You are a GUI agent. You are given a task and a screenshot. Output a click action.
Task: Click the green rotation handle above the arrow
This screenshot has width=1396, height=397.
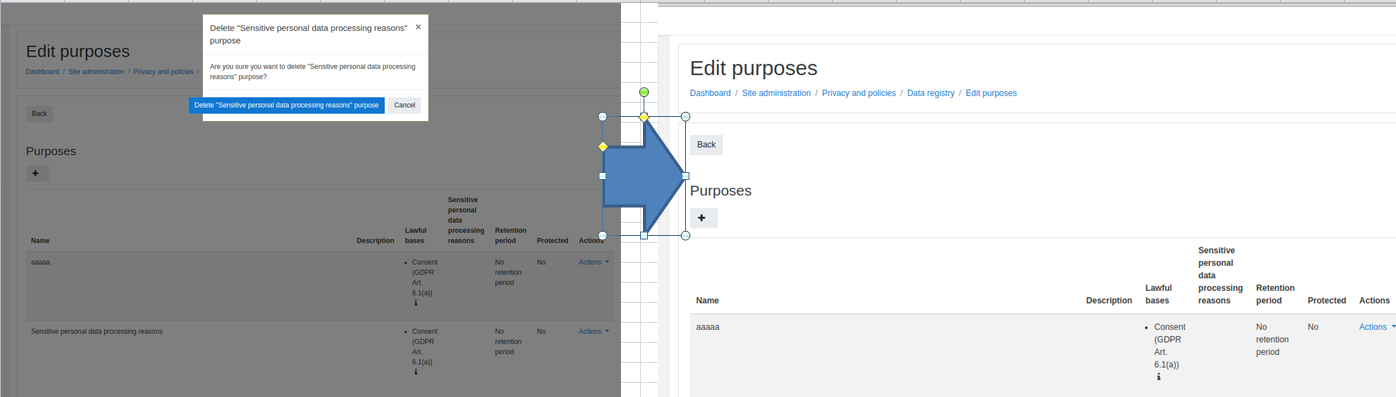[644, 92]
